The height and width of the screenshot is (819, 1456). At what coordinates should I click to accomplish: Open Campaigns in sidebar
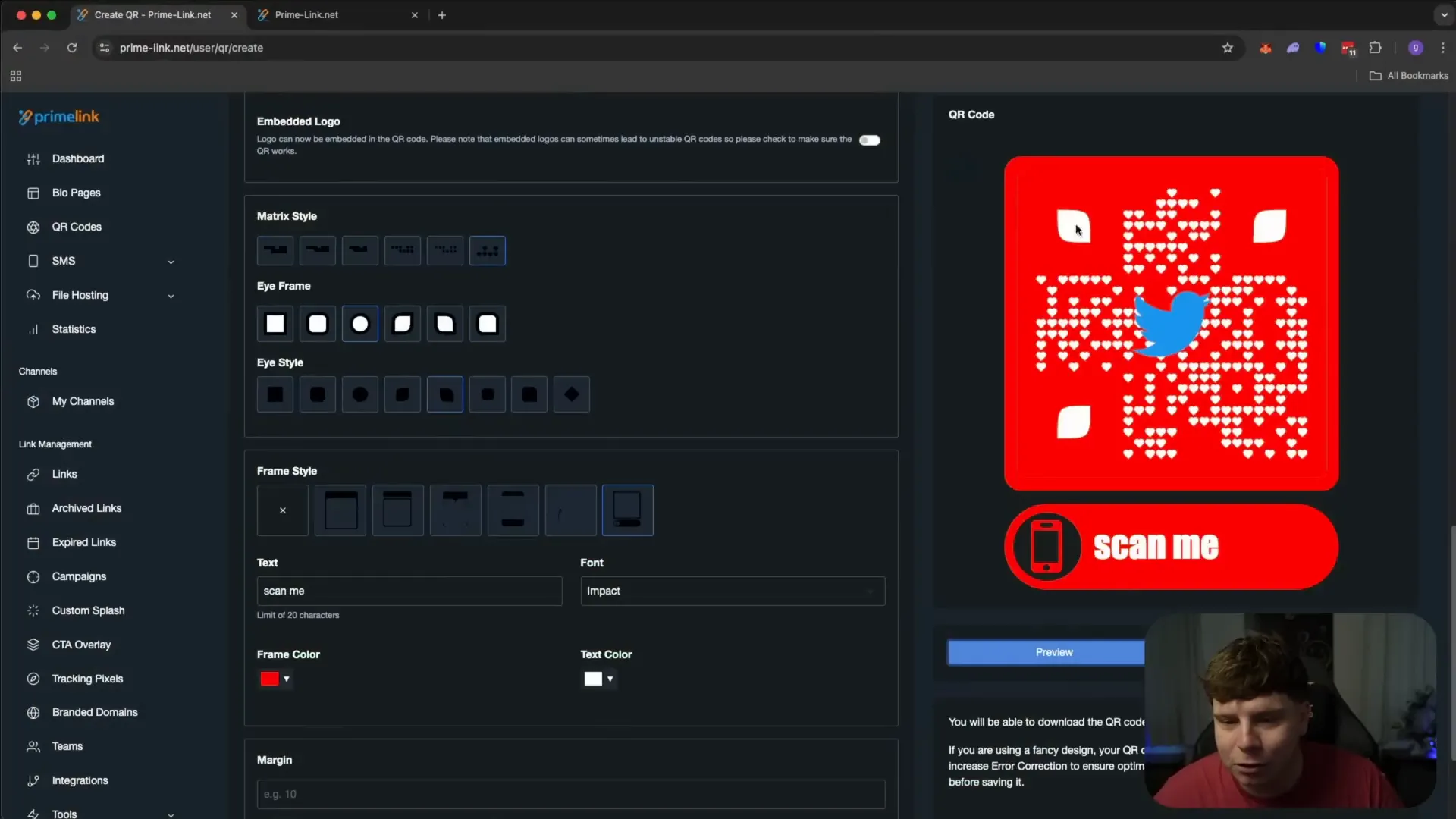tap(79, 576)
